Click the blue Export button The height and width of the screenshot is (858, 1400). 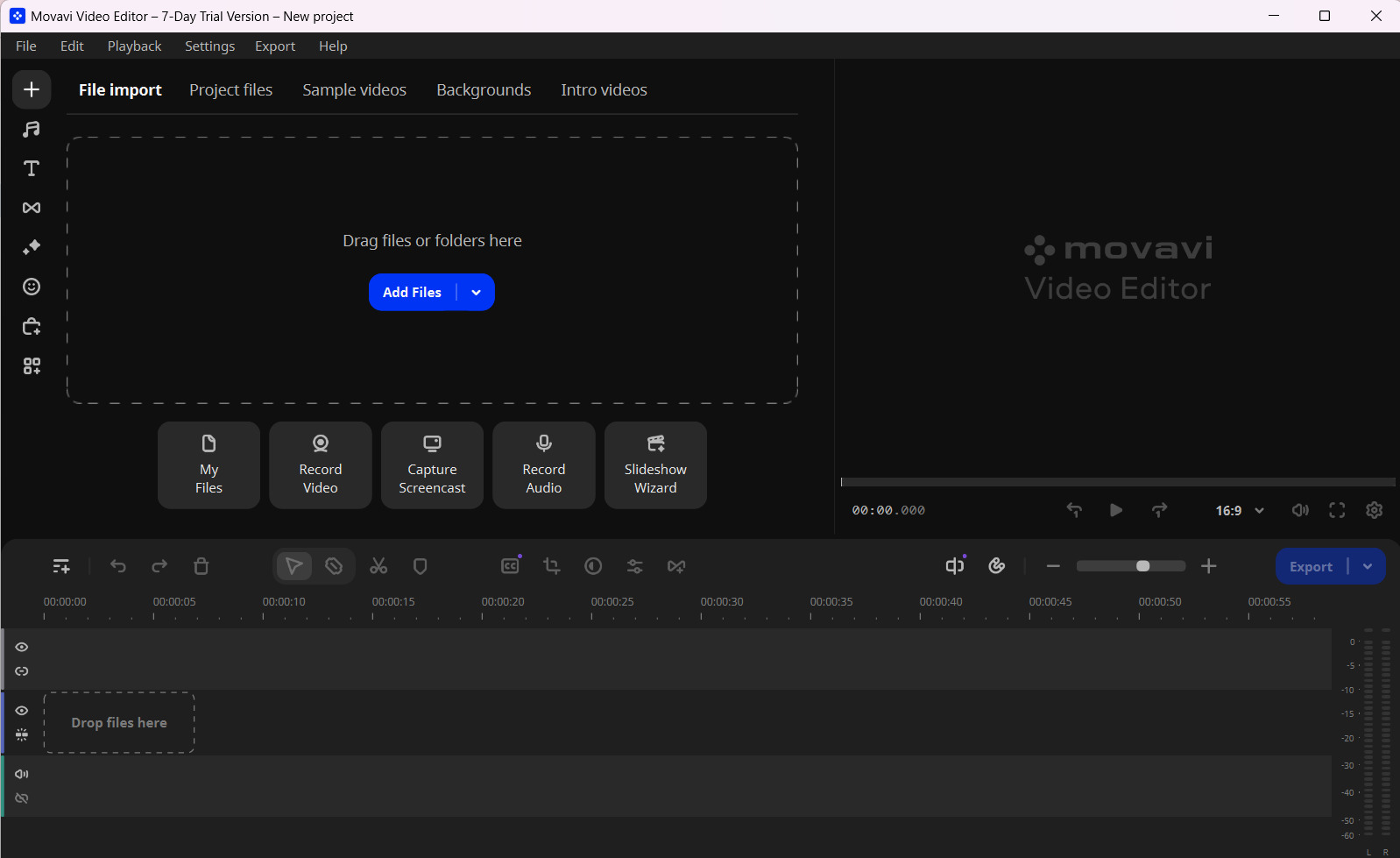(x=1312, y=567)
